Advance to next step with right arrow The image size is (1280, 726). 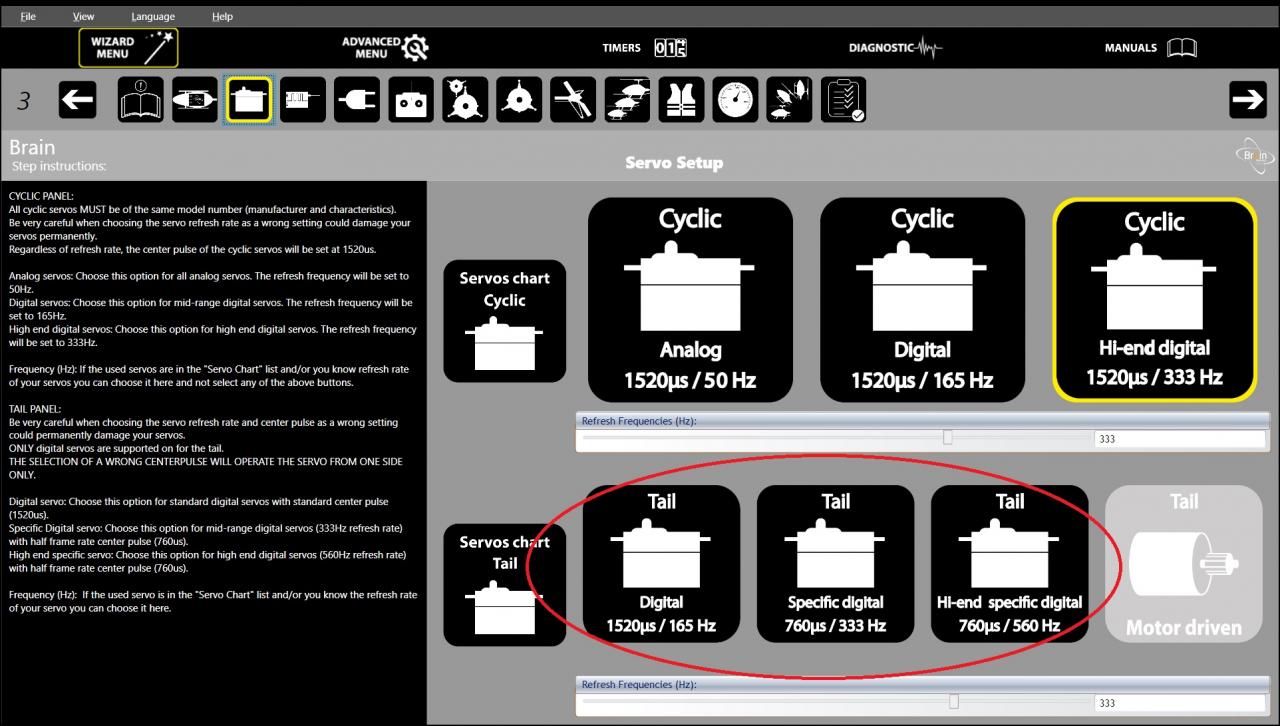pos(1247,99)
